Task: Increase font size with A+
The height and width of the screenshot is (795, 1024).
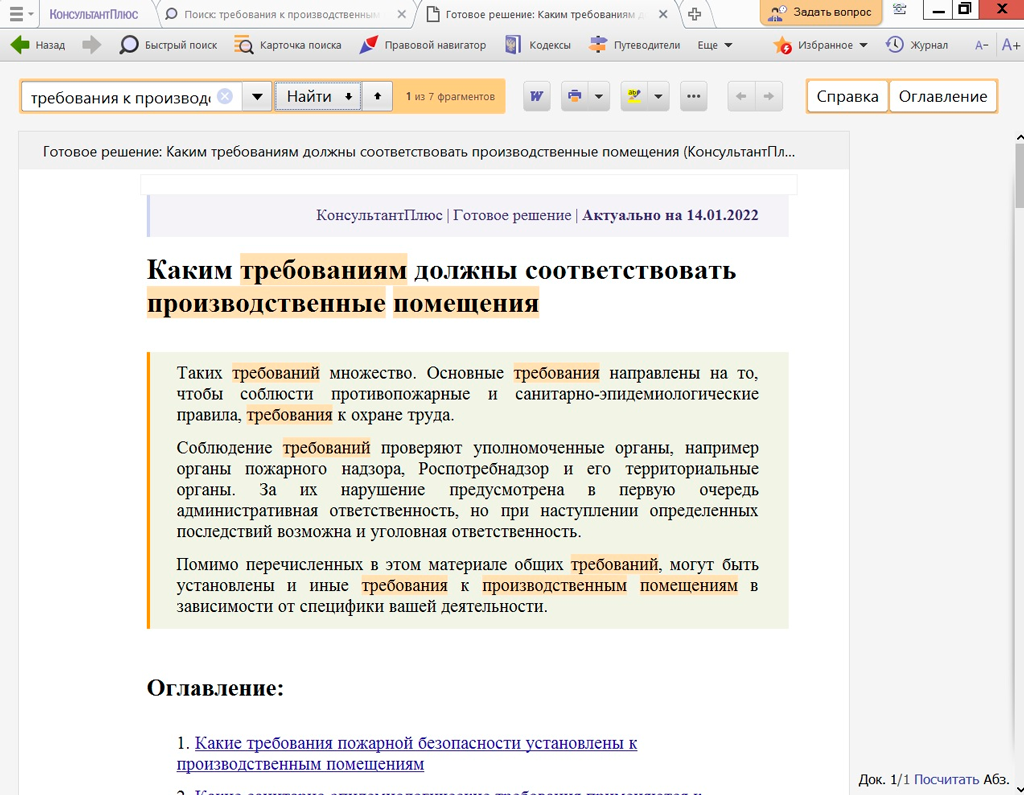Action: [1010, 44]
